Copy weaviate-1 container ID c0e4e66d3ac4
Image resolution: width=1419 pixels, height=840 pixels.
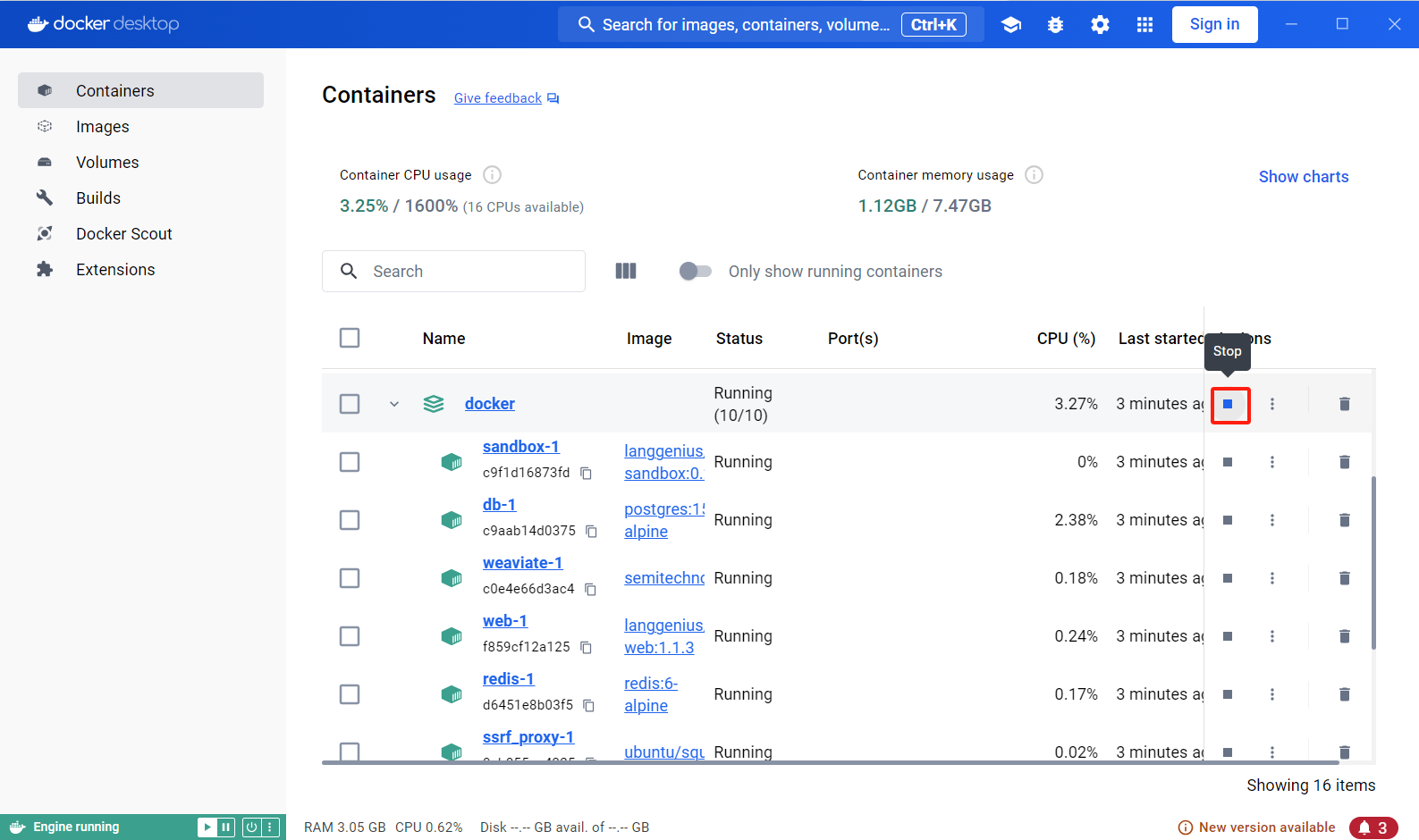[591, 589]
